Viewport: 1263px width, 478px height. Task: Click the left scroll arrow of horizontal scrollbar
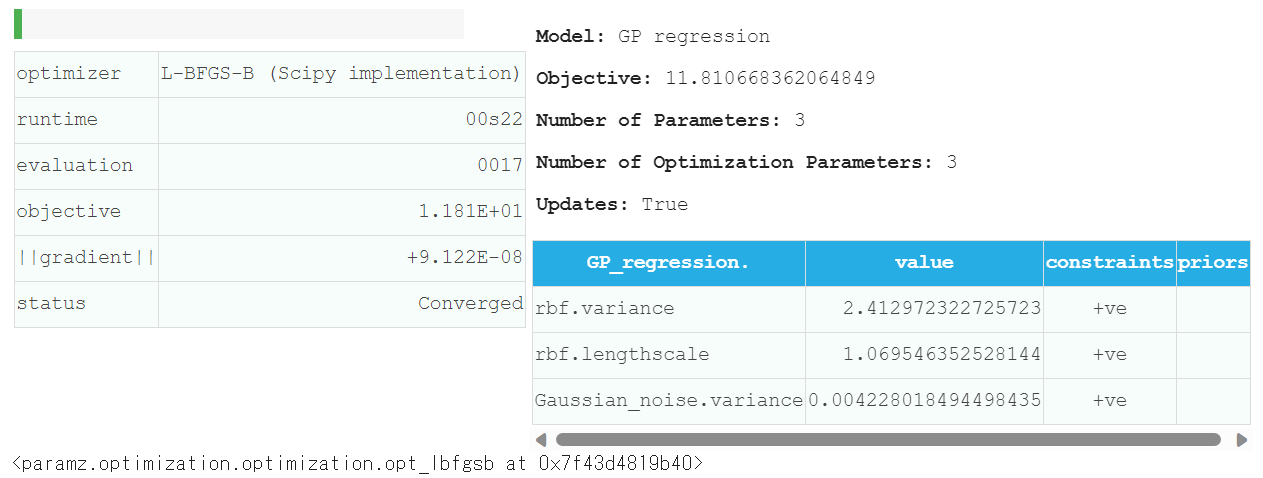tap(541, 439)
